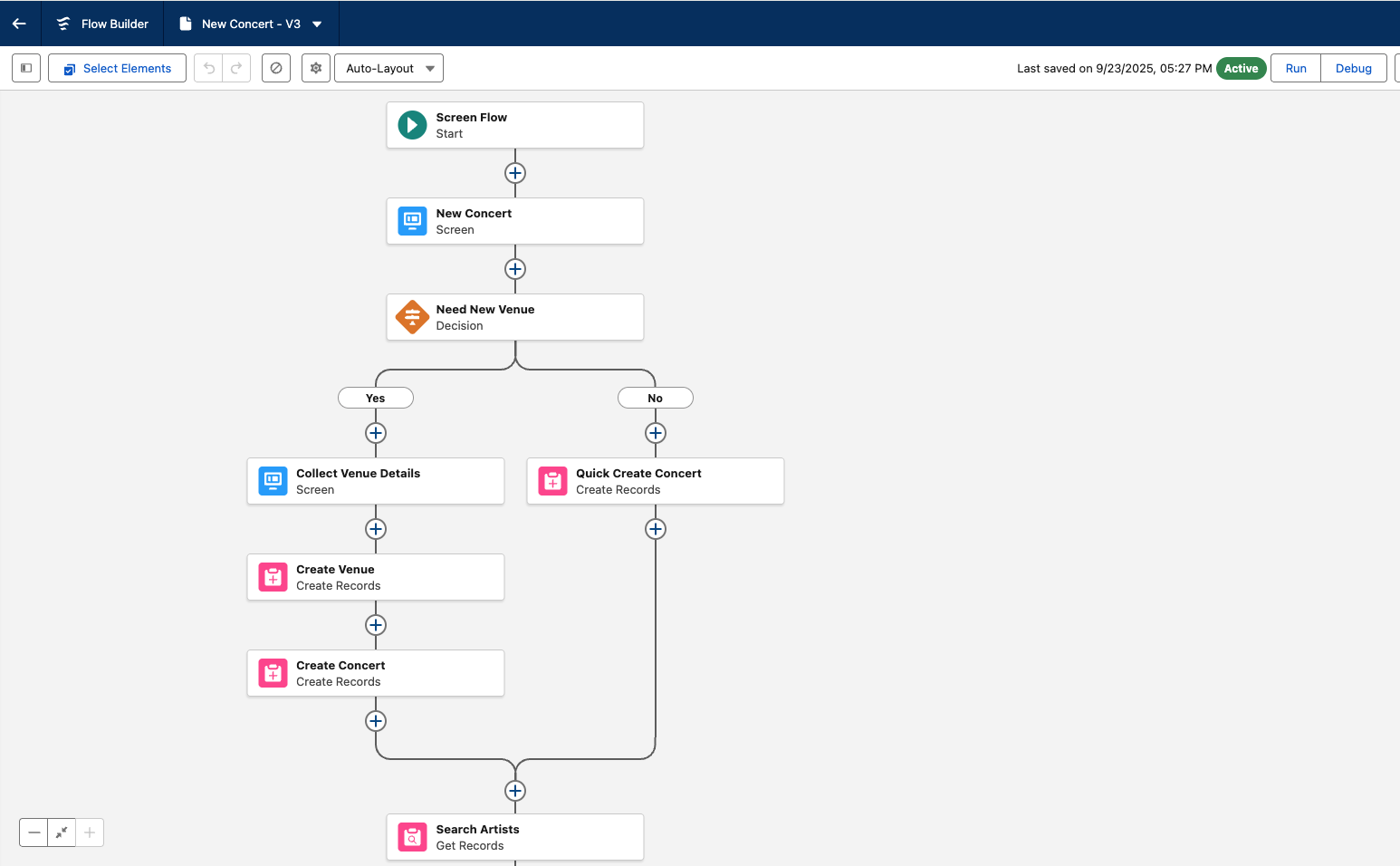Toggle the left toolbox panel
The height and width of the screenshot is (866, 1400).
click(x=26, y=68)
